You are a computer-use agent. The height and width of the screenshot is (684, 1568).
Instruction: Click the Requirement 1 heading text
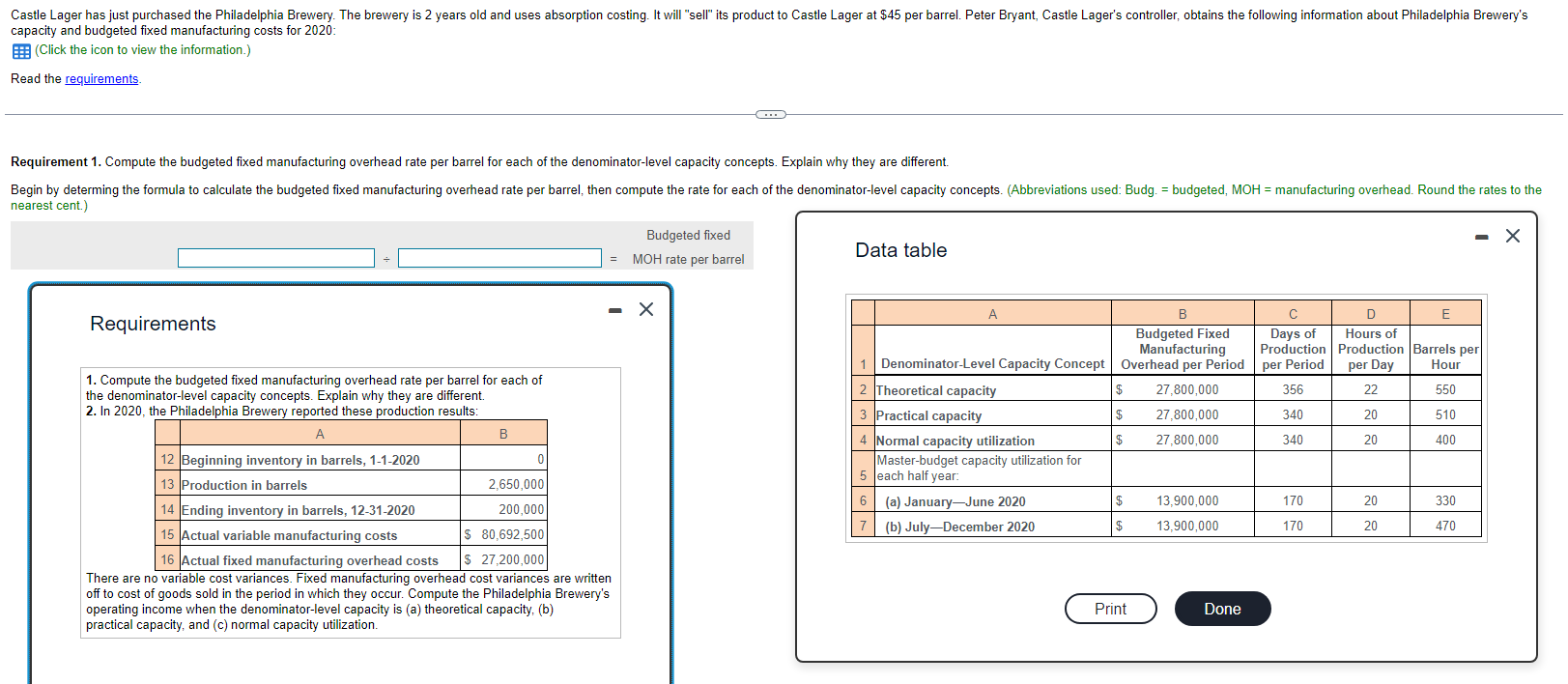pos(55,162)
